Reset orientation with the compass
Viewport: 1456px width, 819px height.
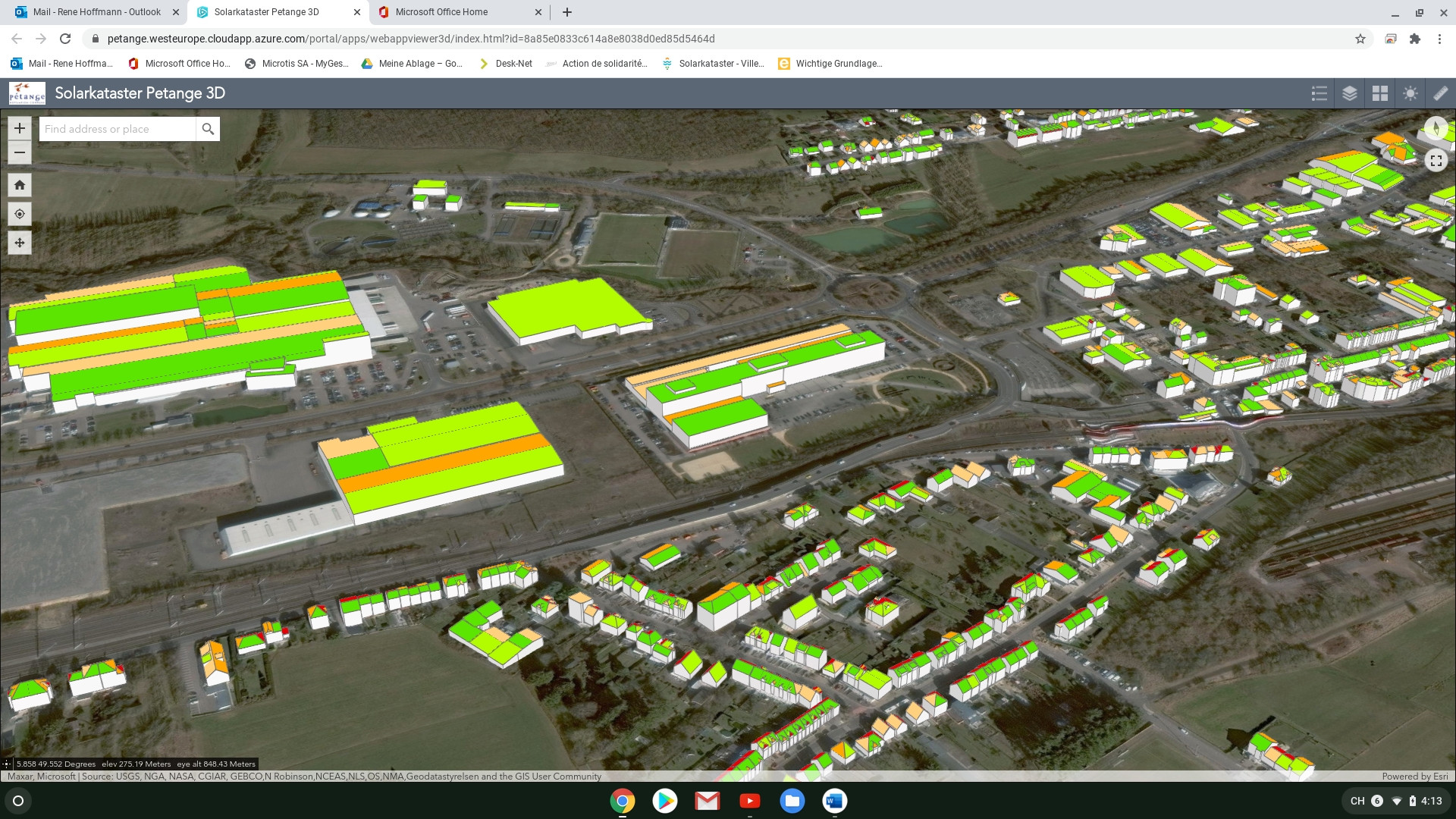coord(1436,129)
